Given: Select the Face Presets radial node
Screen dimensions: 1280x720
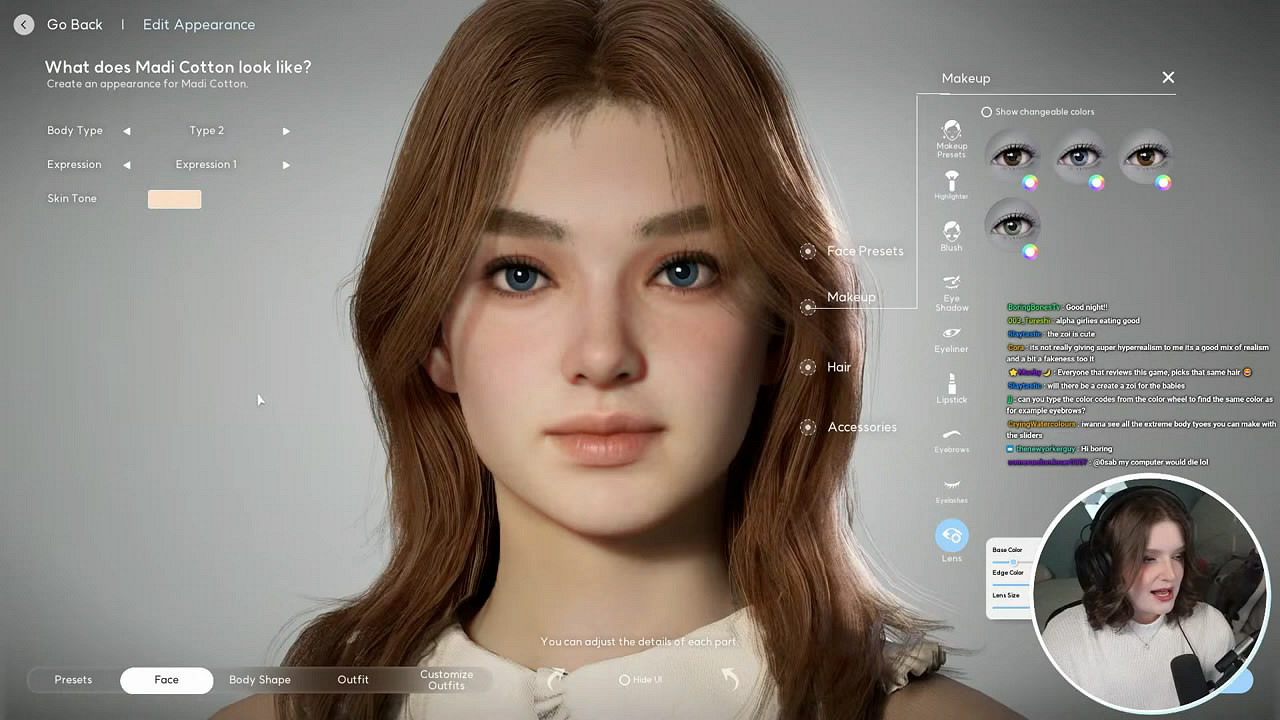Looking at the screenshot, I should pyautogui.click(x=808, y=251).
